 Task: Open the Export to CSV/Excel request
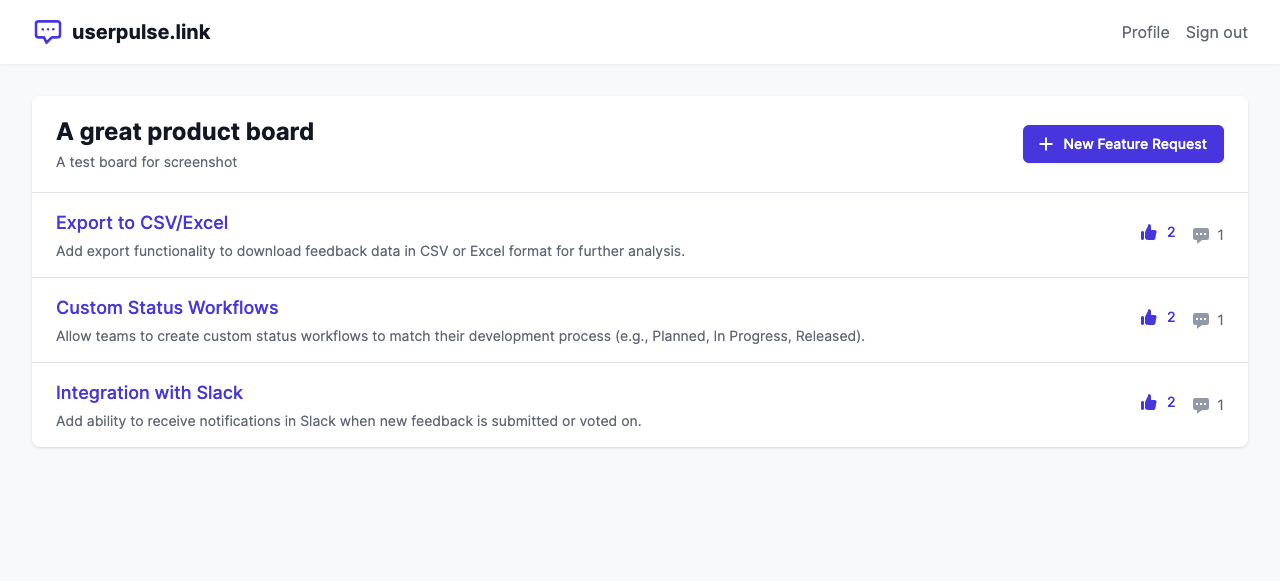point(142,223)
